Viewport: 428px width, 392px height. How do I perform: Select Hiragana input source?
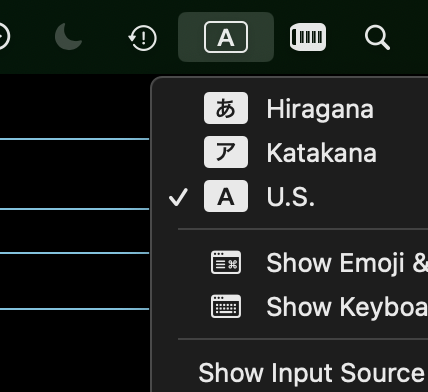tap(289, 108)
